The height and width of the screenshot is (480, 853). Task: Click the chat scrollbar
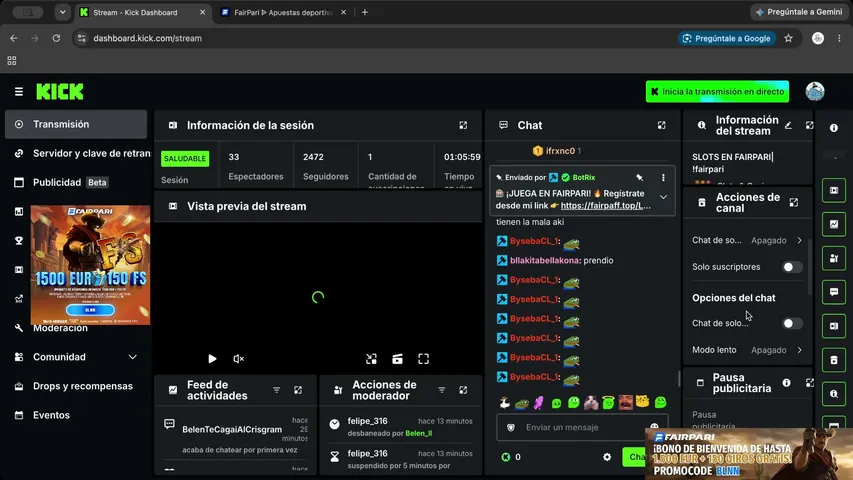[678, 378]
